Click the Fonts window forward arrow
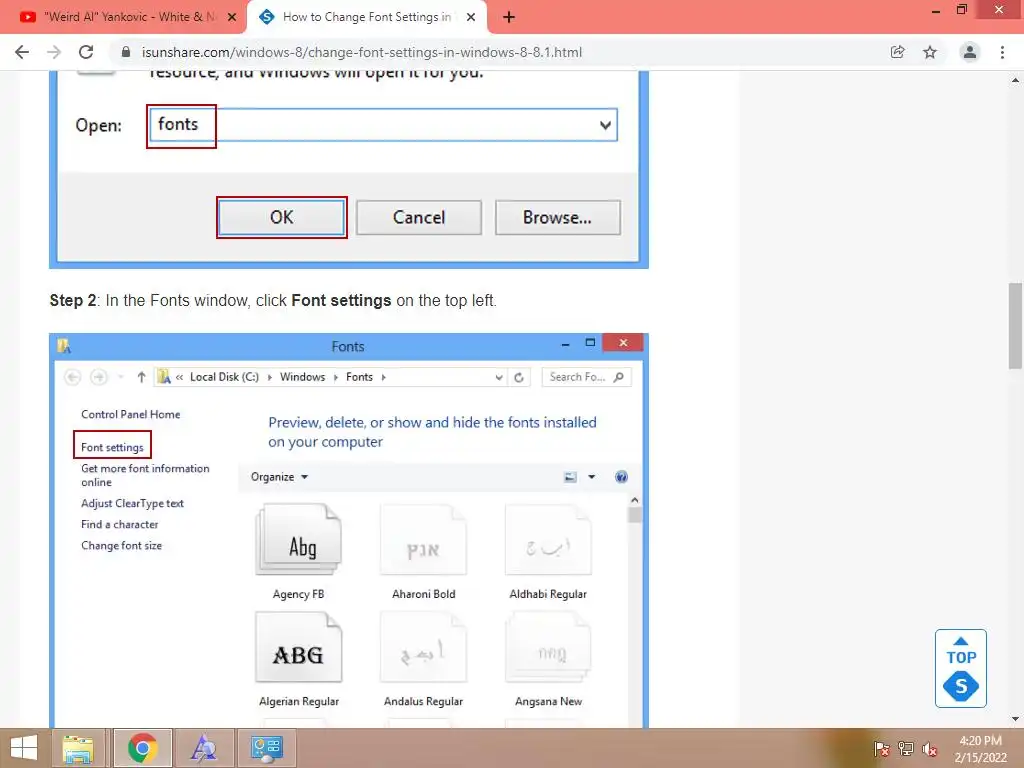The height and width of the screenshot is (768, 1024). click(99, 377)
